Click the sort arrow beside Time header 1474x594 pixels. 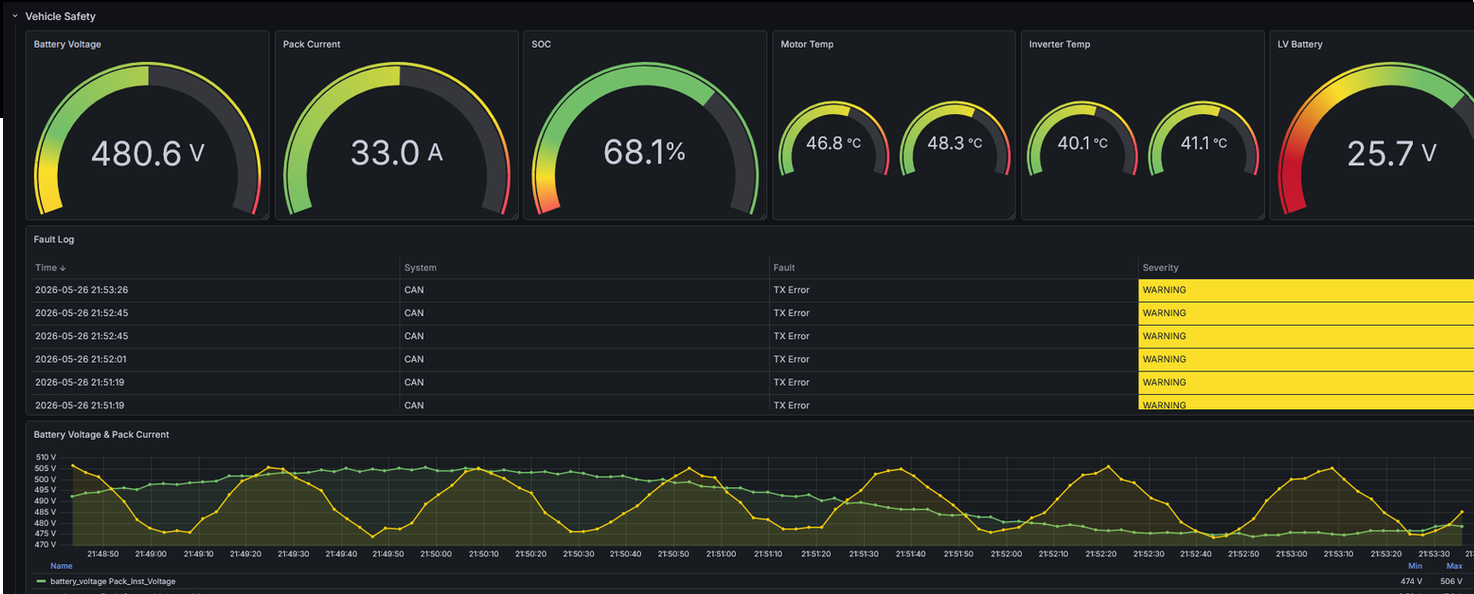(x=63, y=268)
